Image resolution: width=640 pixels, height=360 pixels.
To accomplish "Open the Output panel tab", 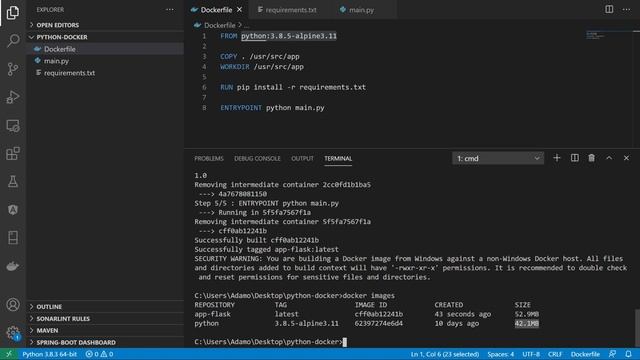I will click(x=302, y=158).
